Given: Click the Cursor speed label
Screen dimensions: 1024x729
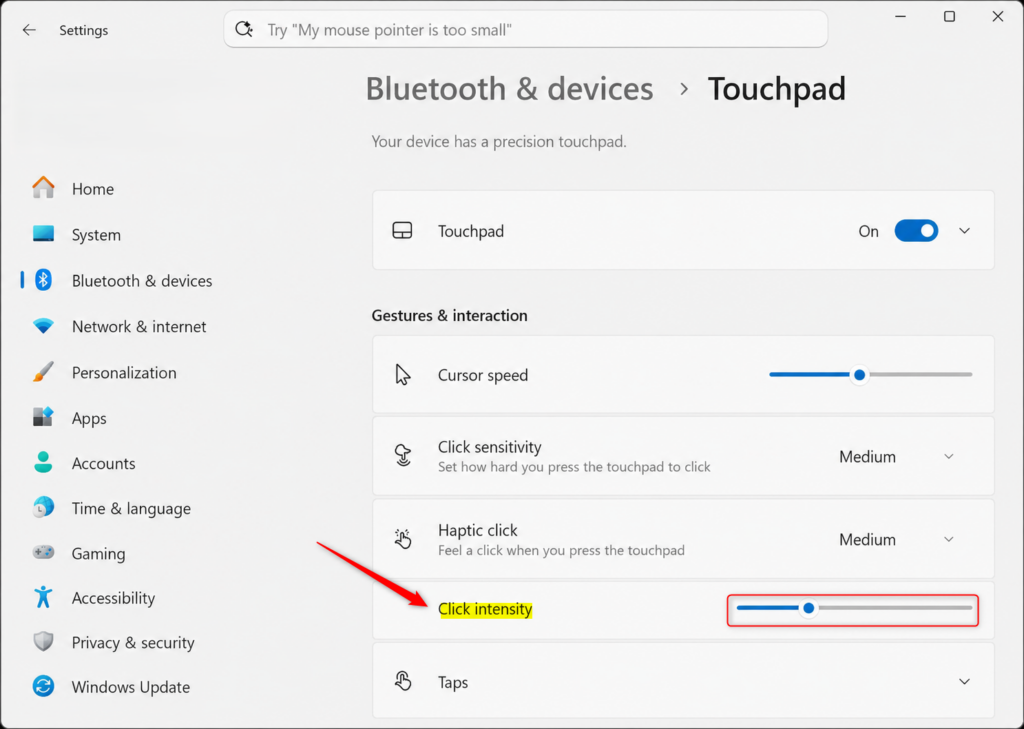Looking at the screenshot, I should coord(483,375).
